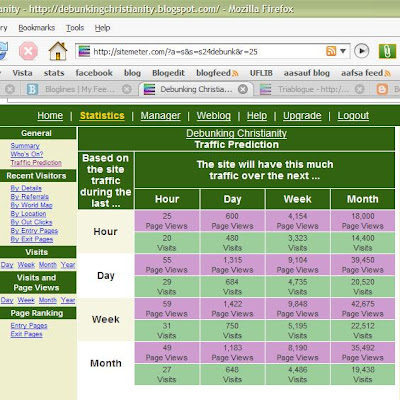Click the URL address input field
This screenshot has height=400, width=400.
tap(213, 51)
